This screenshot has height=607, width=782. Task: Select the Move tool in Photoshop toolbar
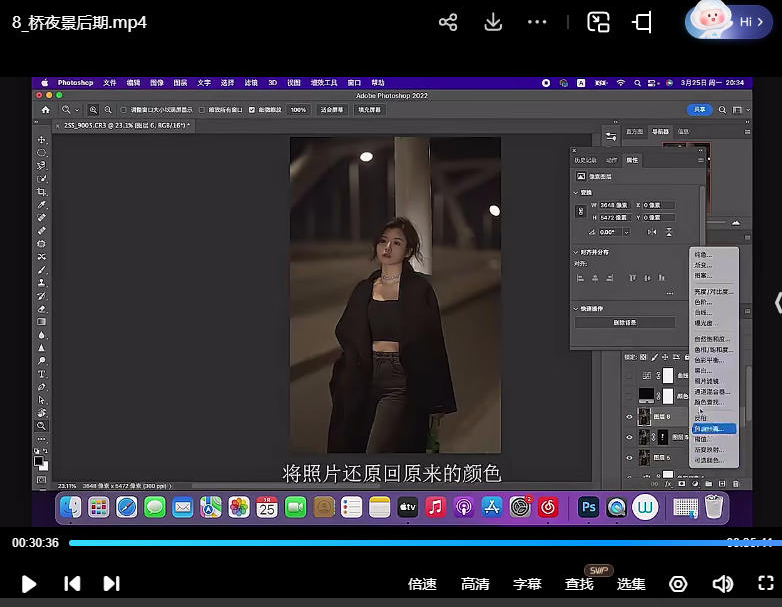[42, 140]
